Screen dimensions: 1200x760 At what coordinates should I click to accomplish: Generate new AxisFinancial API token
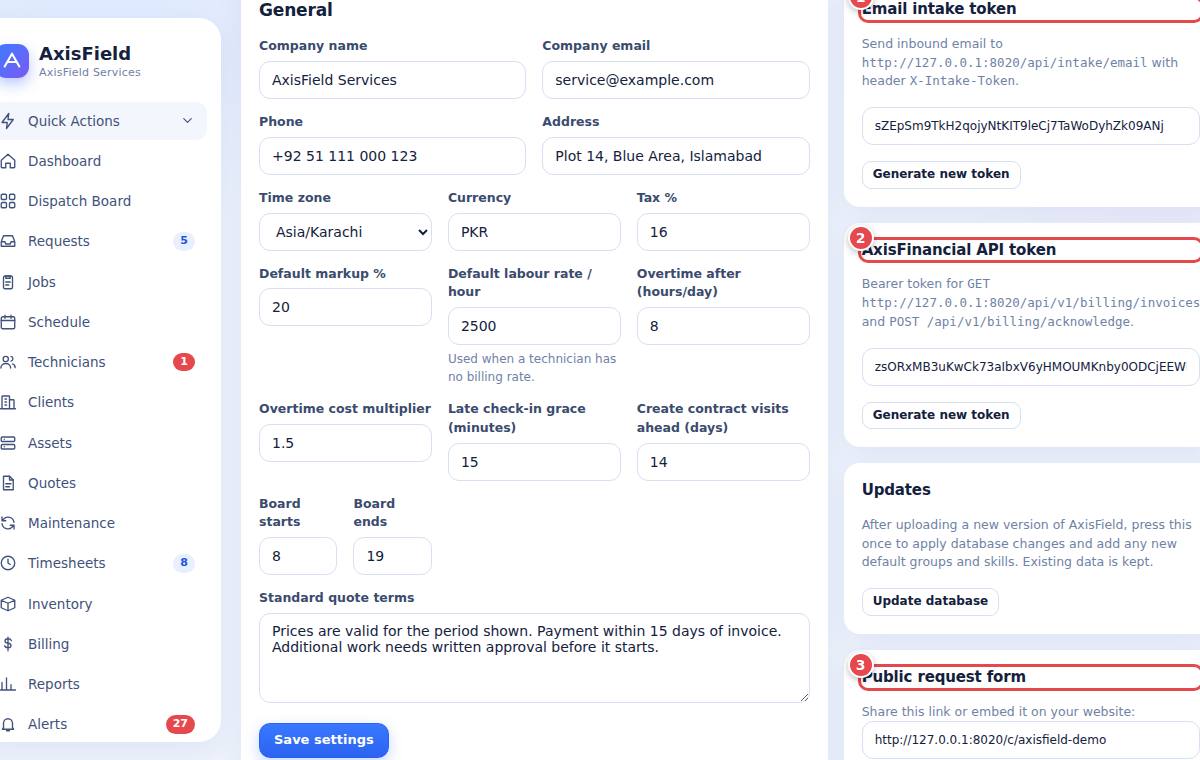pos(941,415)
